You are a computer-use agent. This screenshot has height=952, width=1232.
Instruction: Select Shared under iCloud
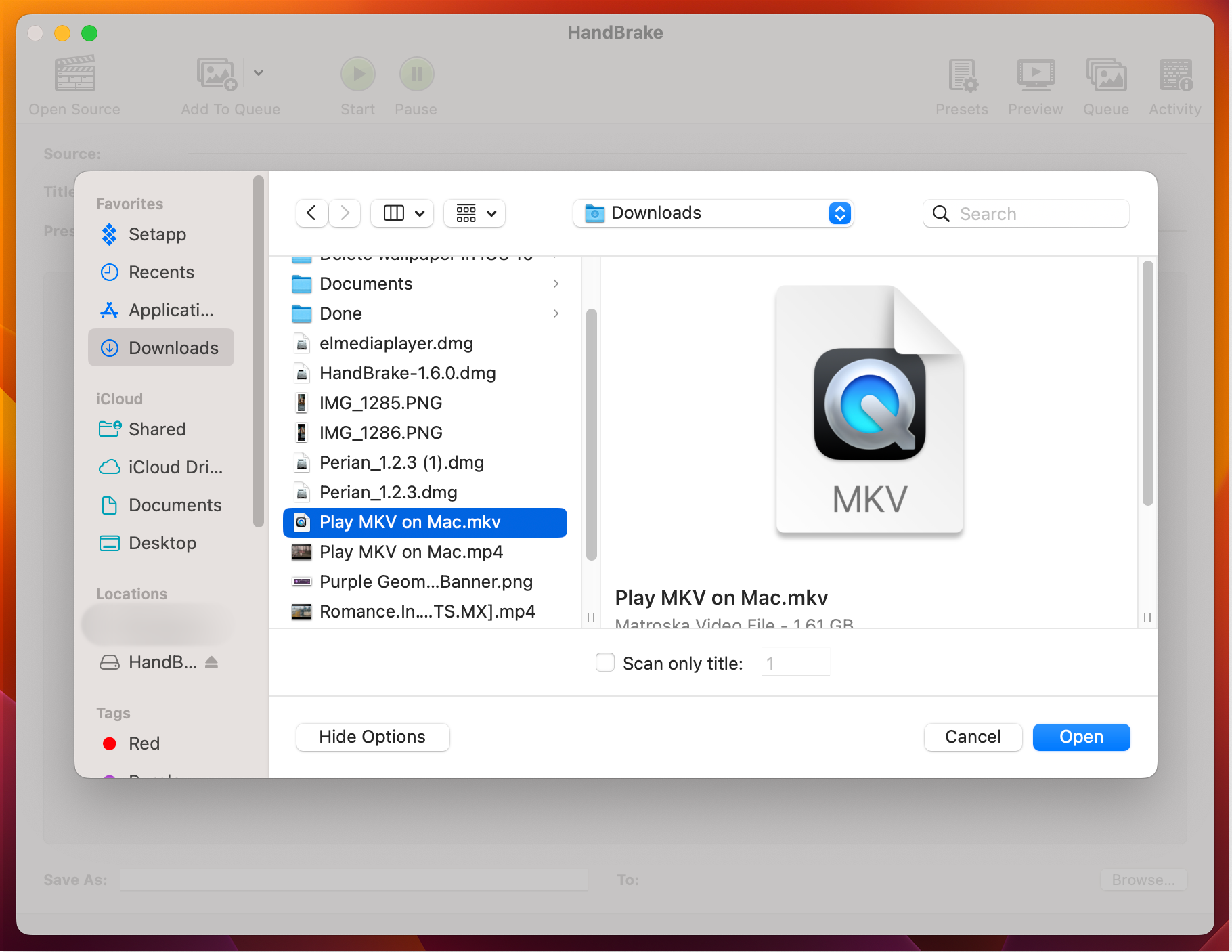tap(161, 429)
